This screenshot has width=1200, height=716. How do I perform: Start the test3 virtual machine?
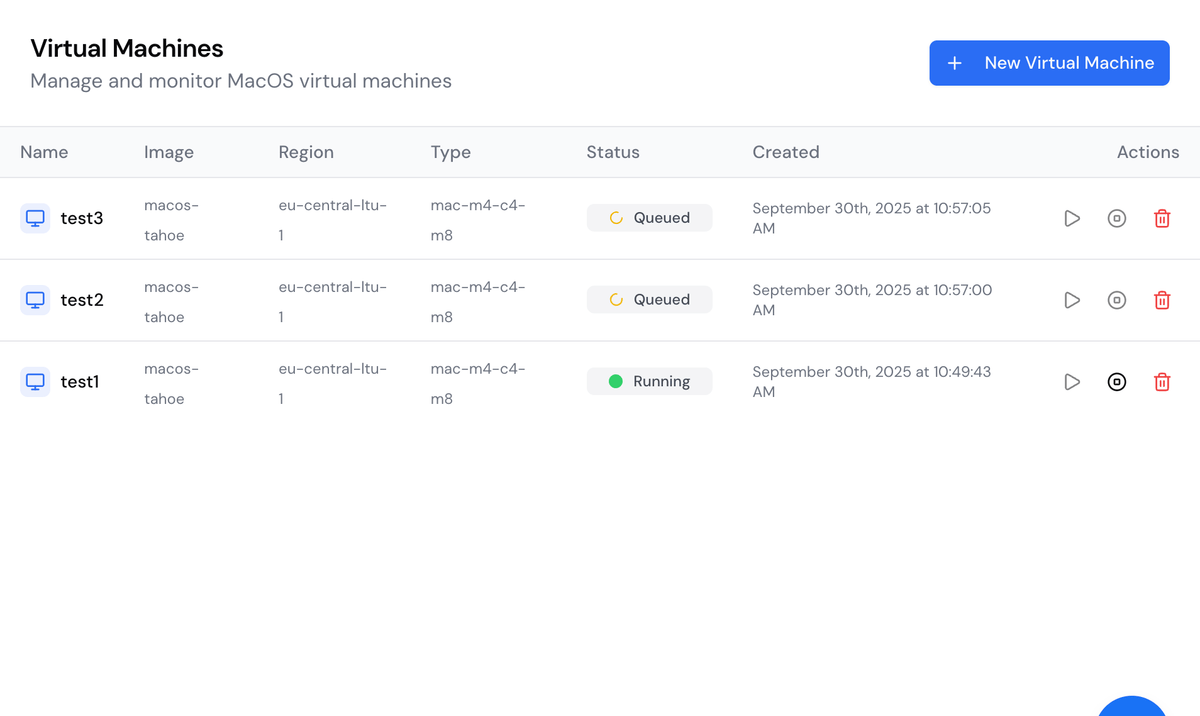[1072, 218]
